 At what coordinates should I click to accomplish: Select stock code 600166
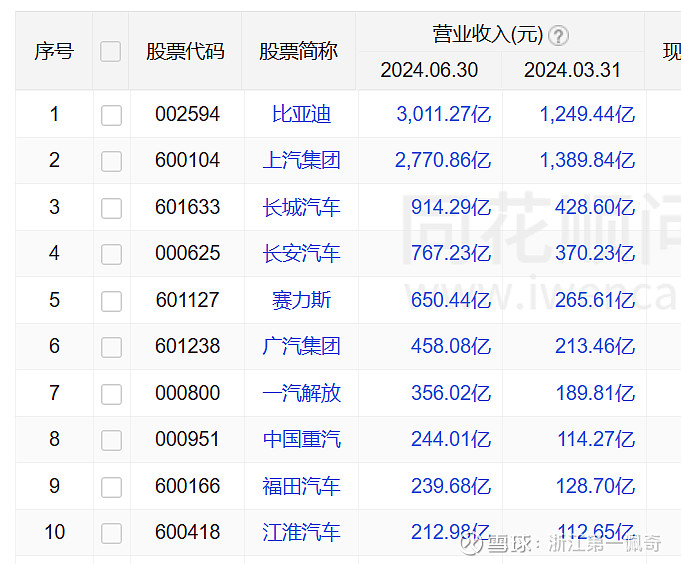(188, 486)
